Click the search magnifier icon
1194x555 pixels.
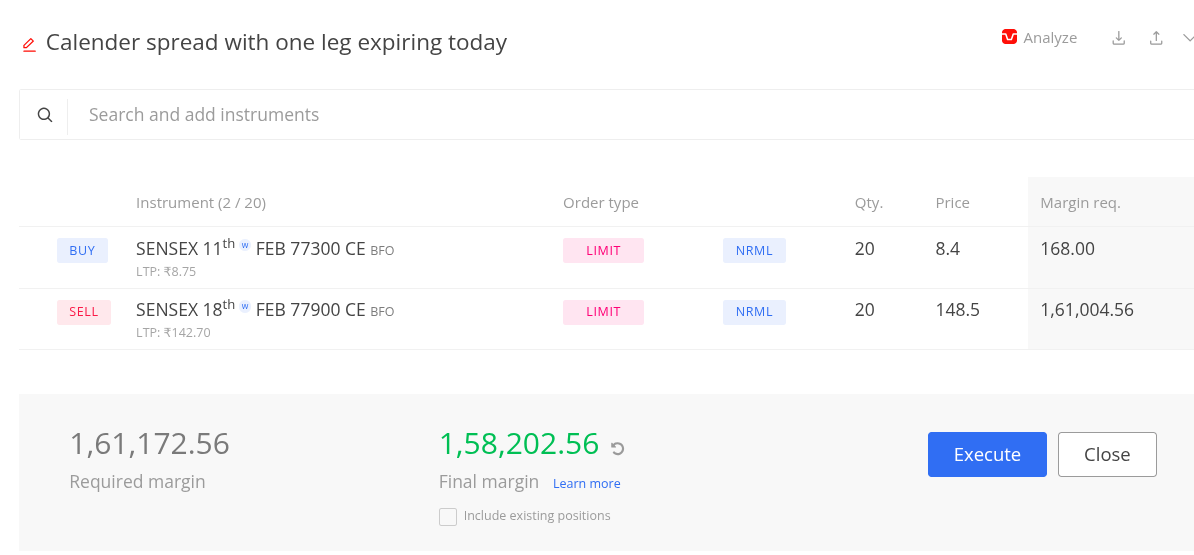(x=45, y=115)
